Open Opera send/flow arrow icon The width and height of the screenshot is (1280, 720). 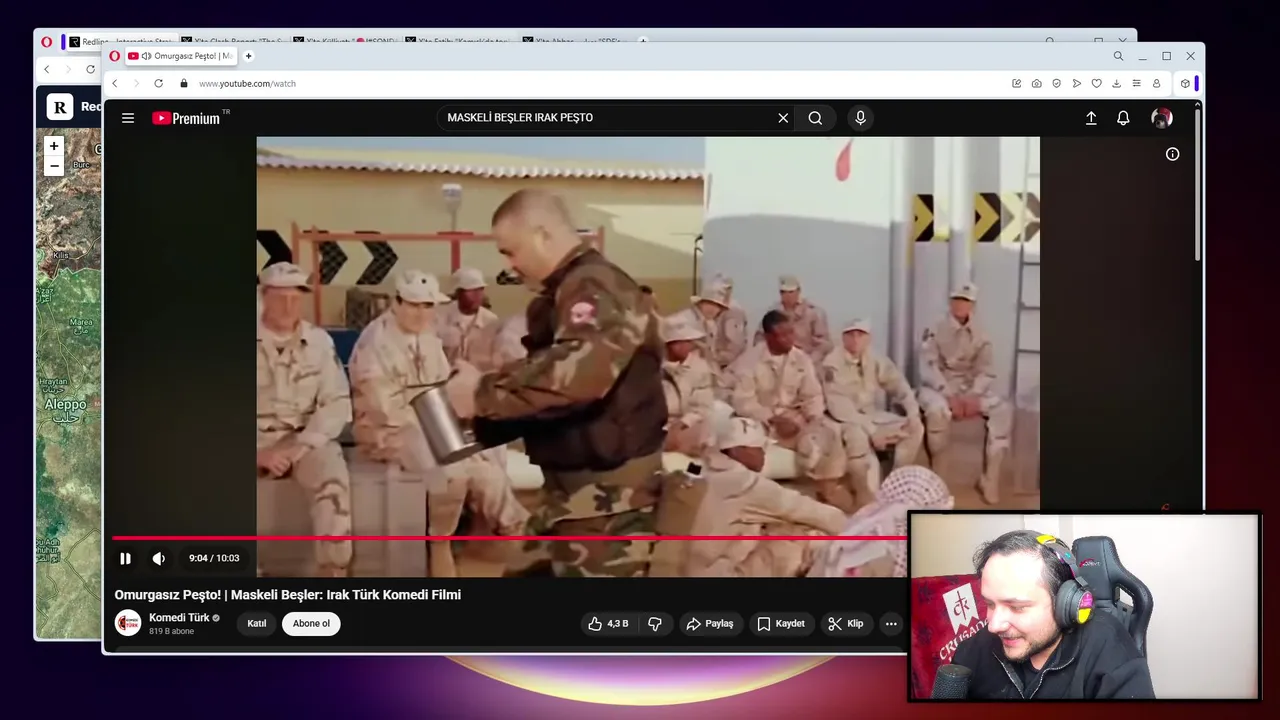click(1076, 84)
